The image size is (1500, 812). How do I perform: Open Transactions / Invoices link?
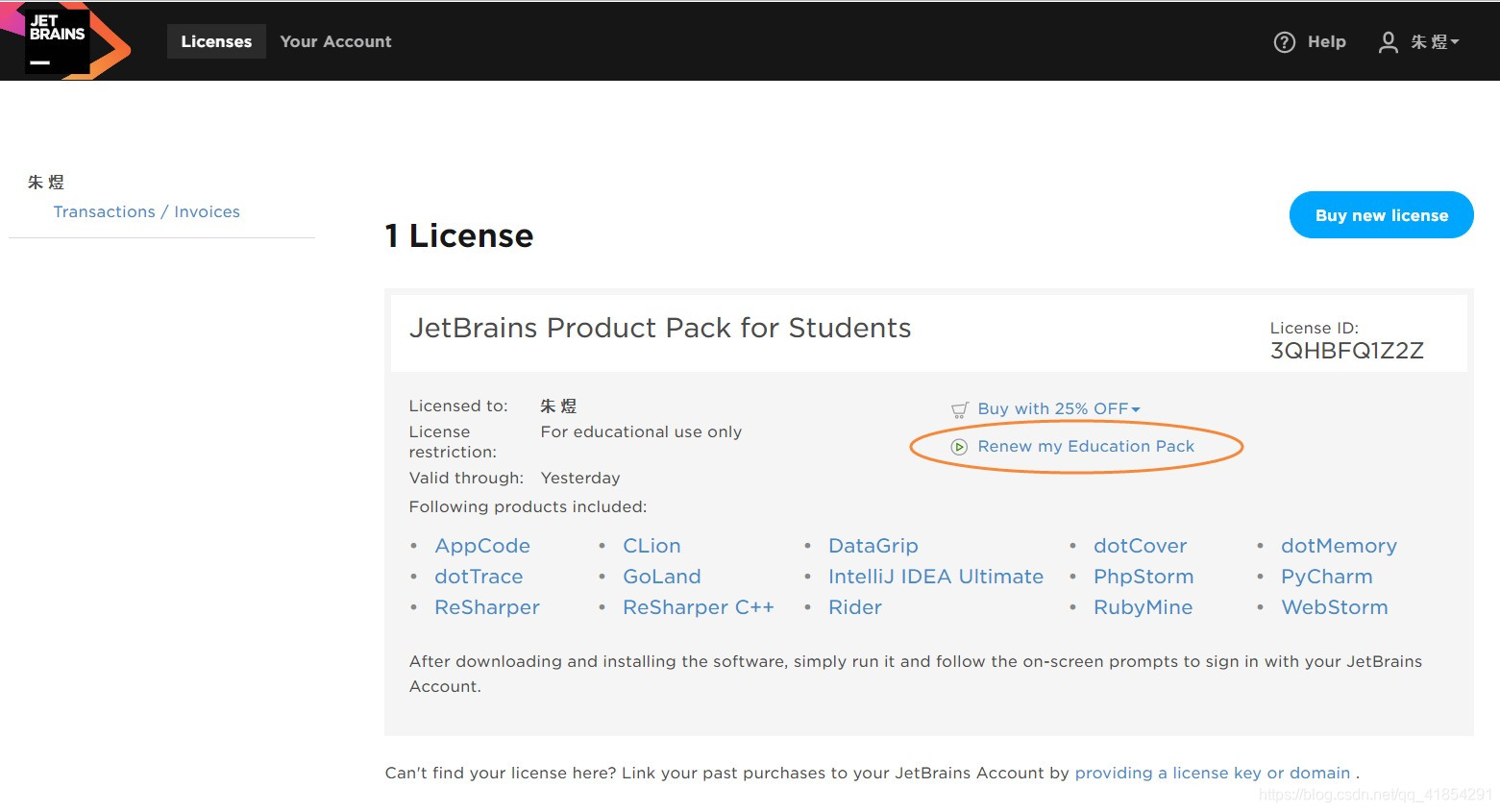[x=146, y=211]
